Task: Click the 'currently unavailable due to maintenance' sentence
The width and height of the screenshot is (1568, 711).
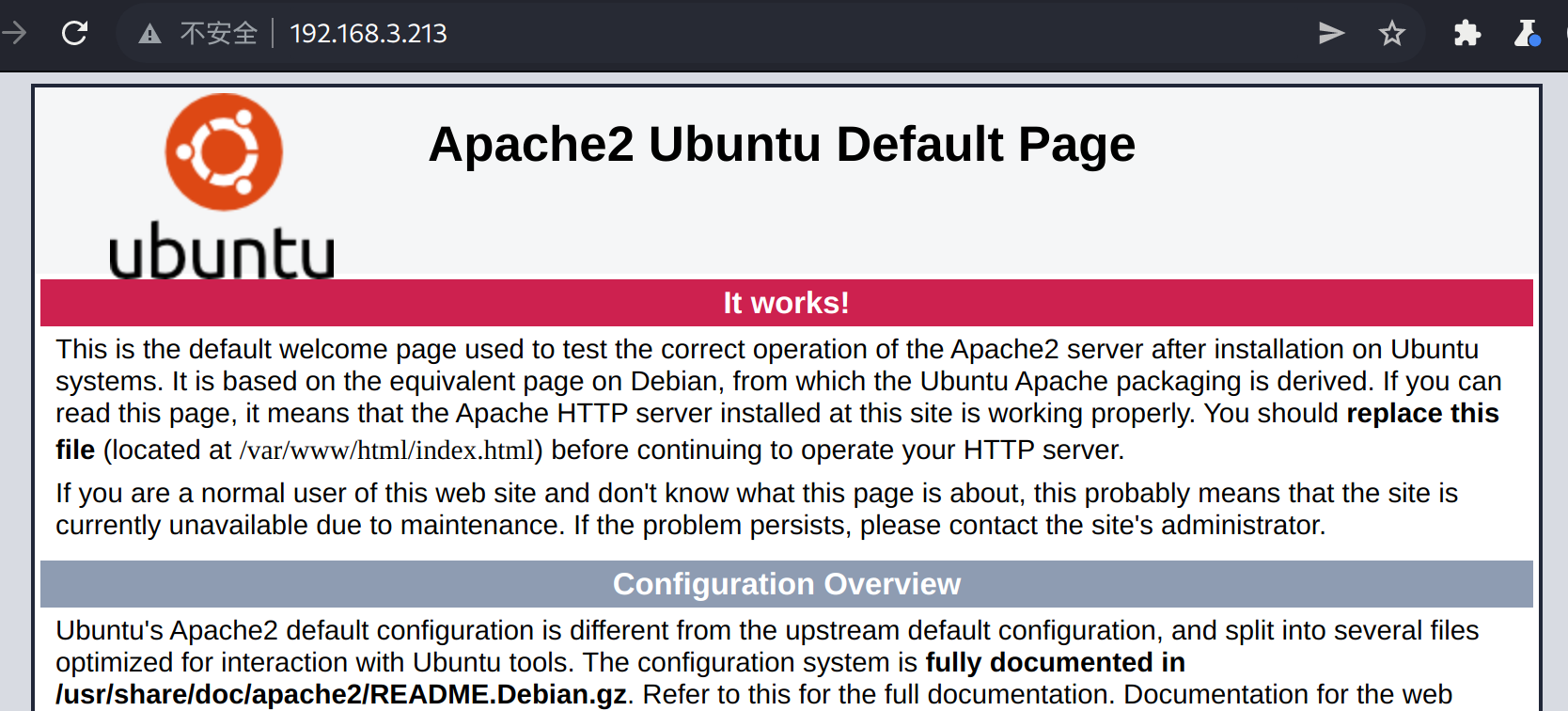Action: 311,526
